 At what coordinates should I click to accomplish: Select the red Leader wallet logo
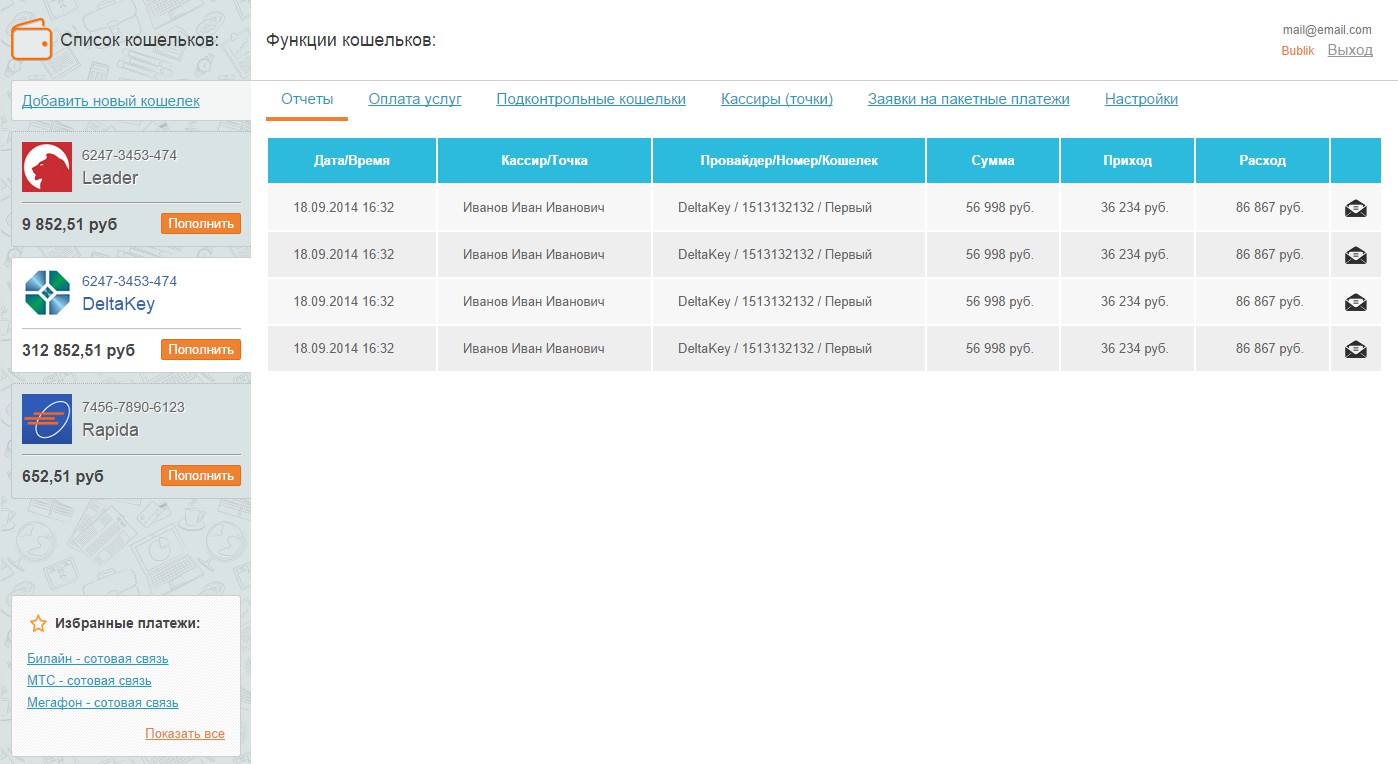tap(47, 167)
